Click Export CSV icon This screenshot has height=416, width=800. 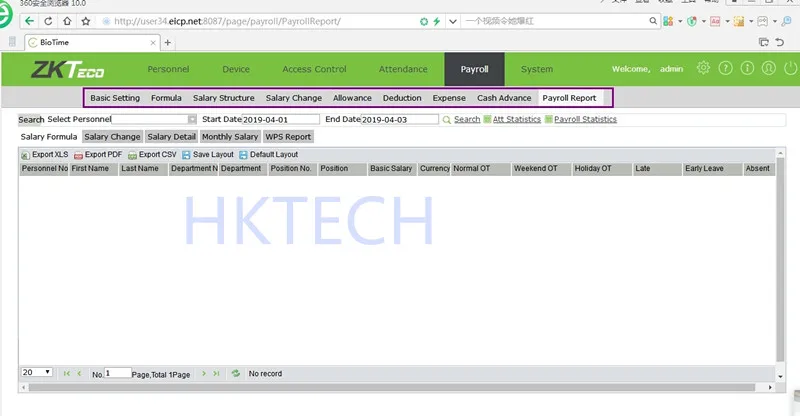[x=132, y=155]
